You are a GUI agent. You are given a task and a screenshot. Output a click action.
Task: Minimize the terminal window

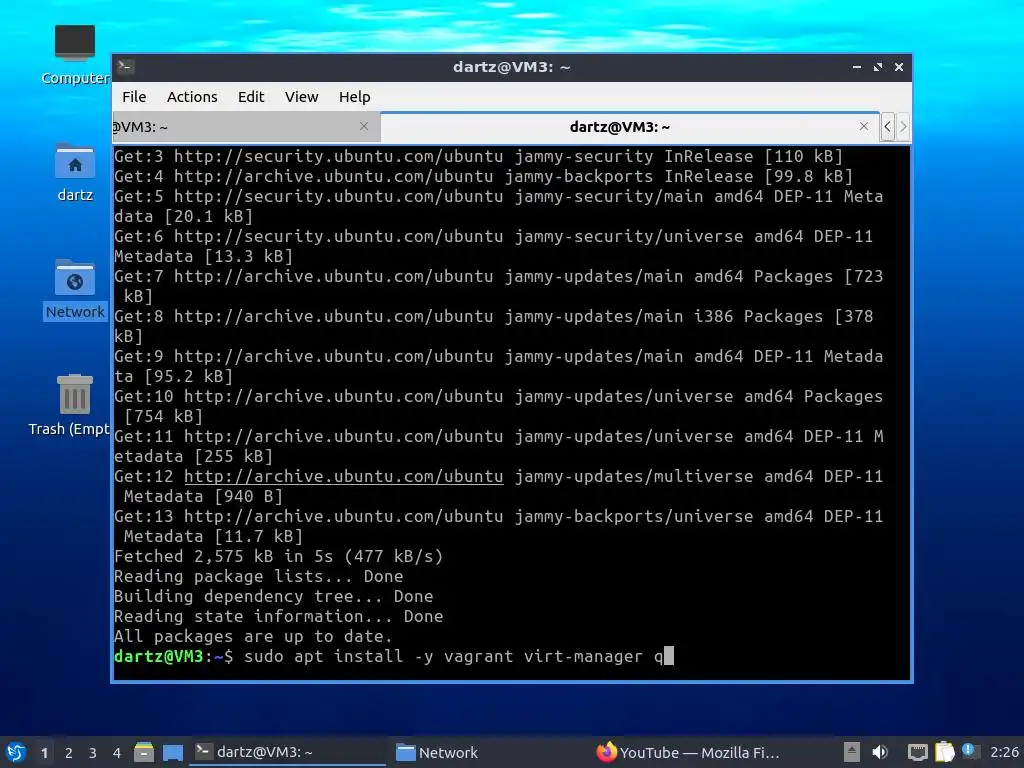856,67
